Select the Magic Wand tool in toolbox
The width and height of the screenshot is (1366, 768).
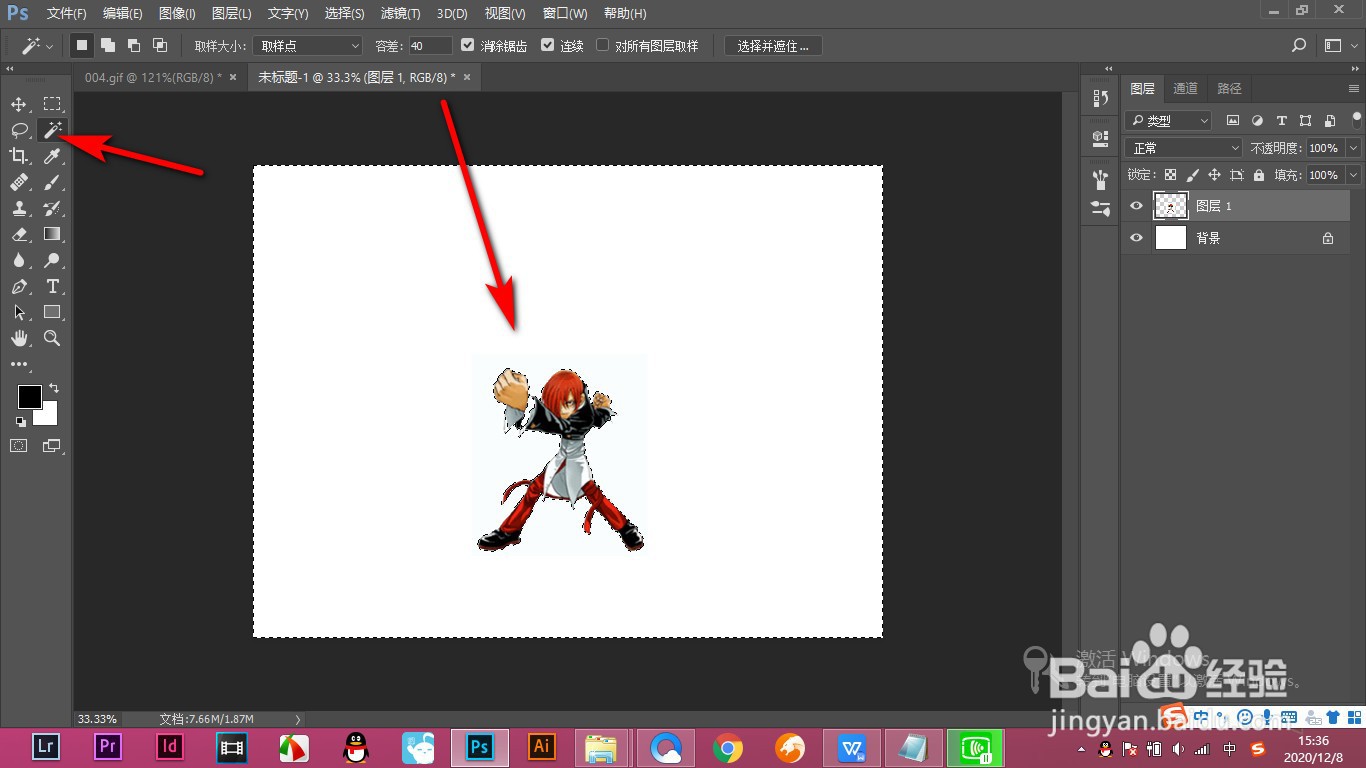(x=52, y=130)
